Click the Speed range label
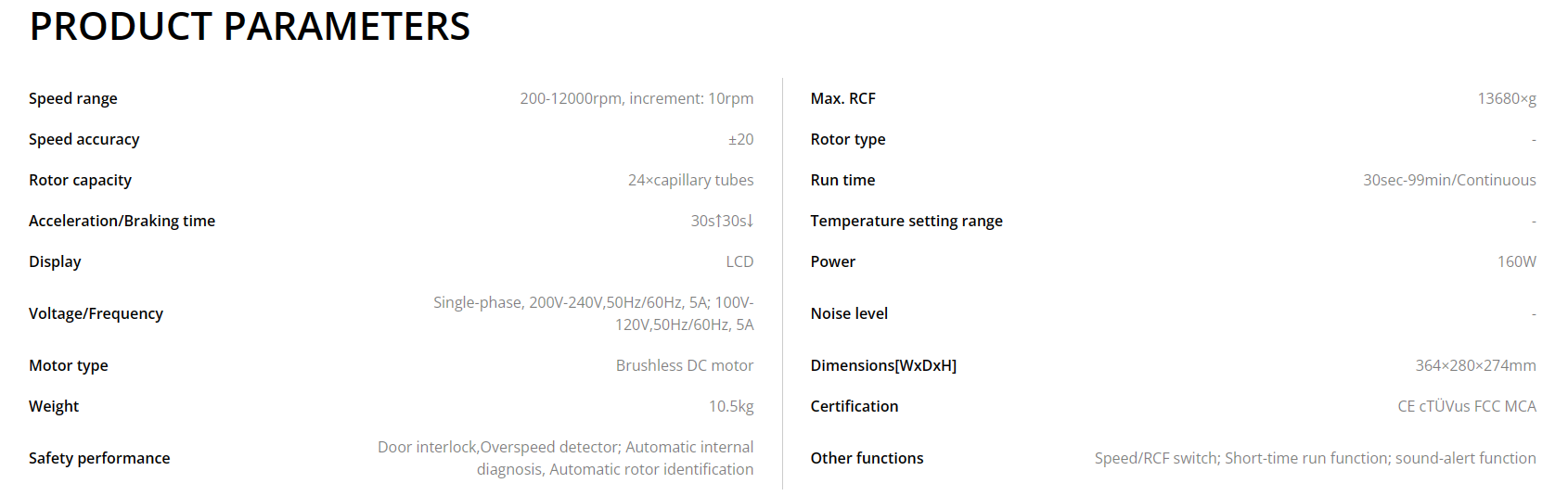1568x496 pixels. (73, 98)
